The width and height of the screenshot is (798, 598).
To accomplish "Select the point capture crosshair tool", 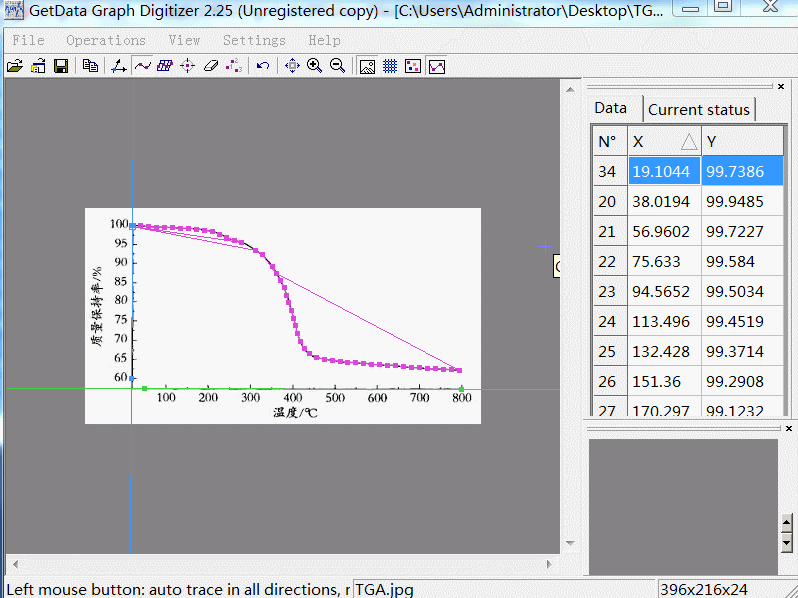I will pos(187,66).
